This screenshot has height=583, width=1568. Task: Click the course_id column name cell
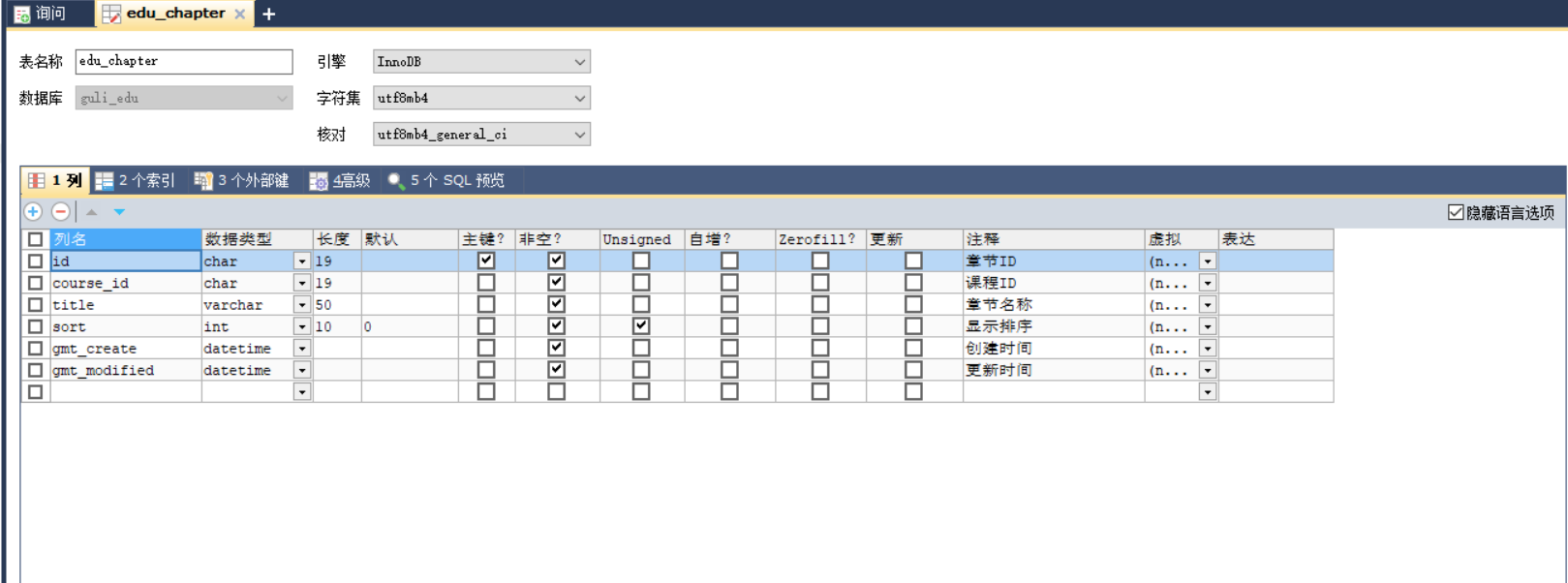[x=126, y=283]
